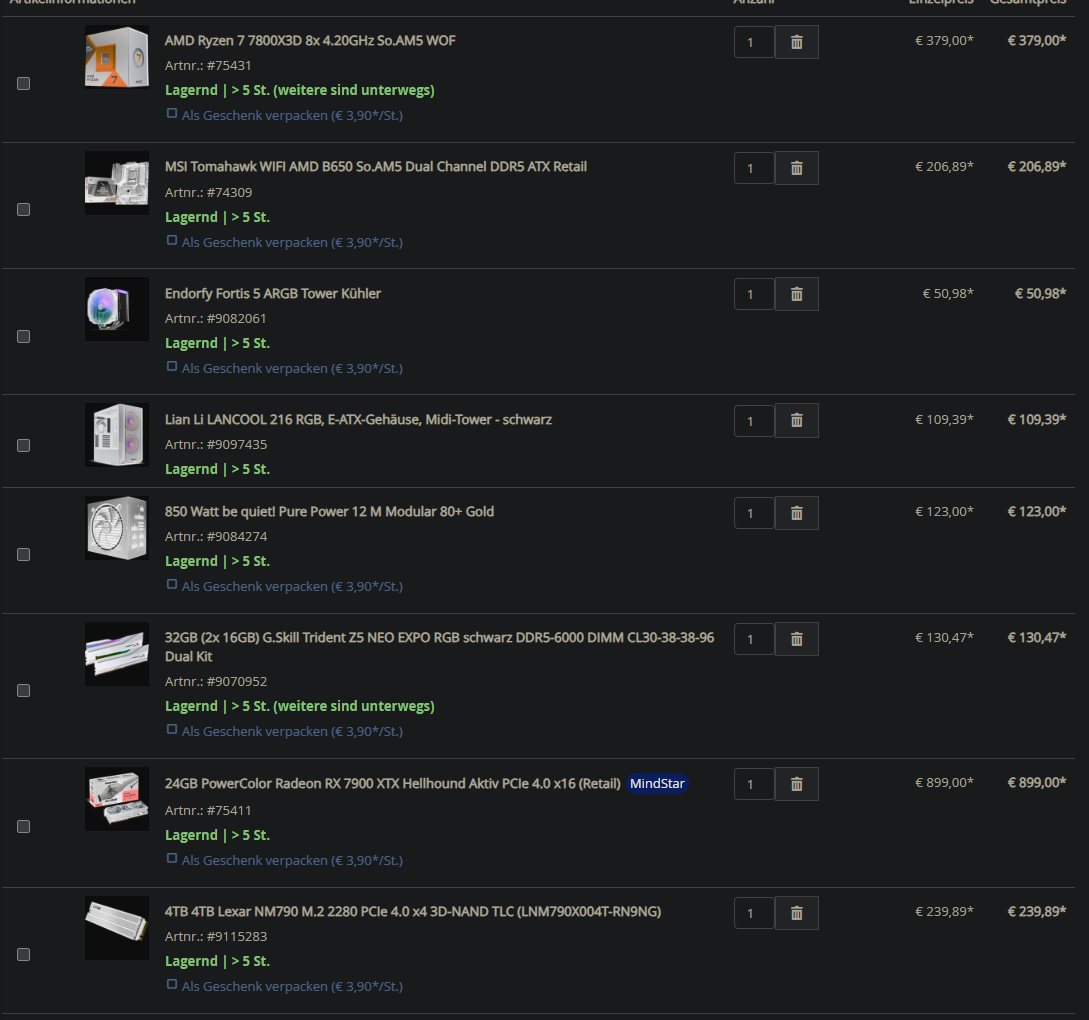Check the Endorfy Fortis 5 row checkbox
Screen dimensions: 1089x1020
[x=24, y=337]
